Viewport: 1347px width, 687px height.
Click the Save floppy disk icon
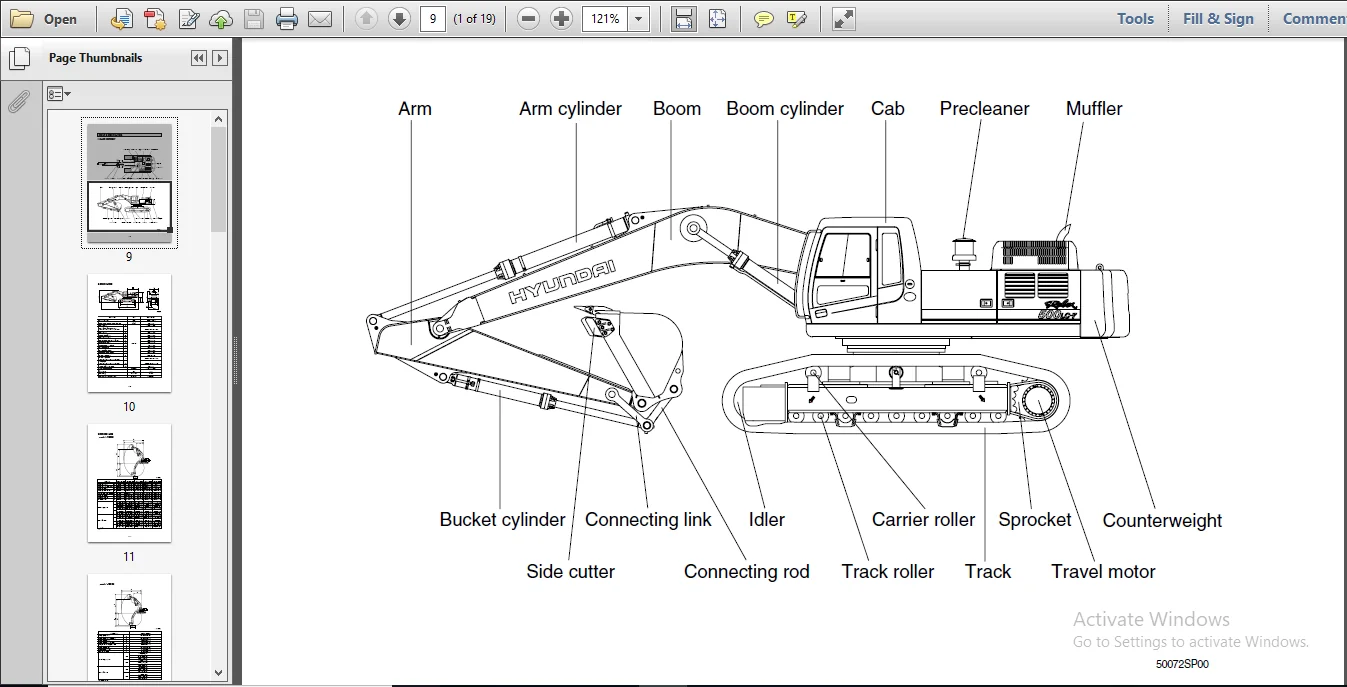coord(254,18)
